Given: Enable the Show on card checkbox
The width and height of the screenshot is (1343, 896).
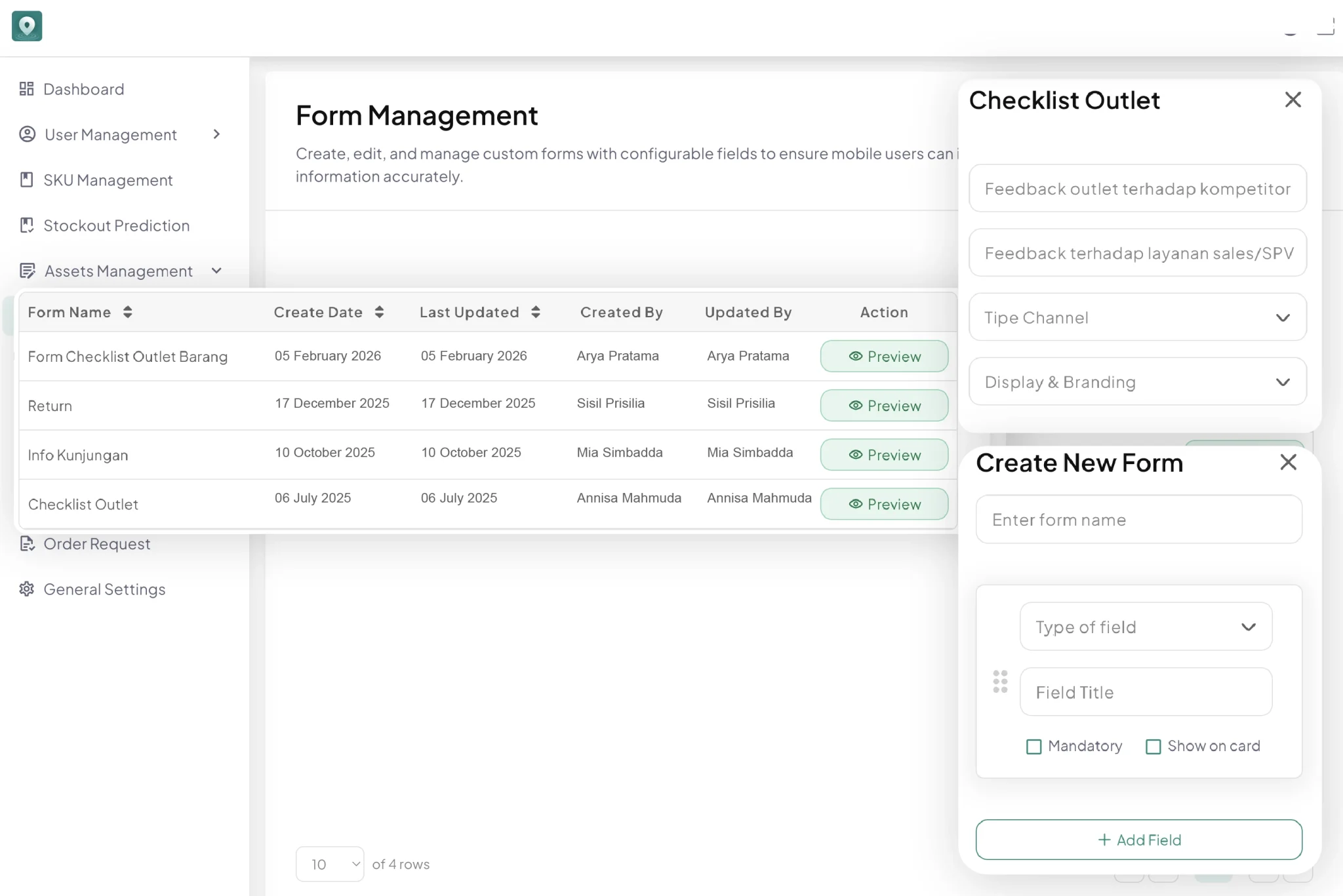Looking at the screenshot, I should [1153, 747].
